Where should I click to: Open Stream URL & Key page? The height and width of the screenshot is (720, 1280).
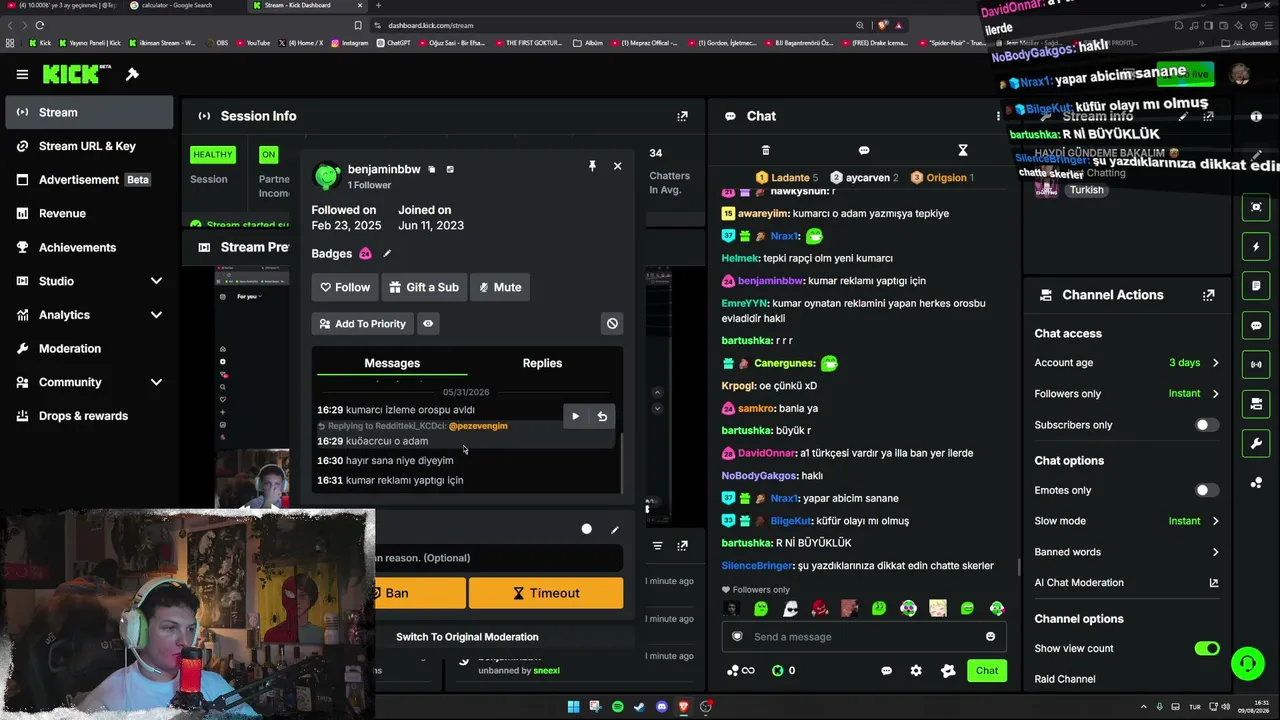click(88, 146)
